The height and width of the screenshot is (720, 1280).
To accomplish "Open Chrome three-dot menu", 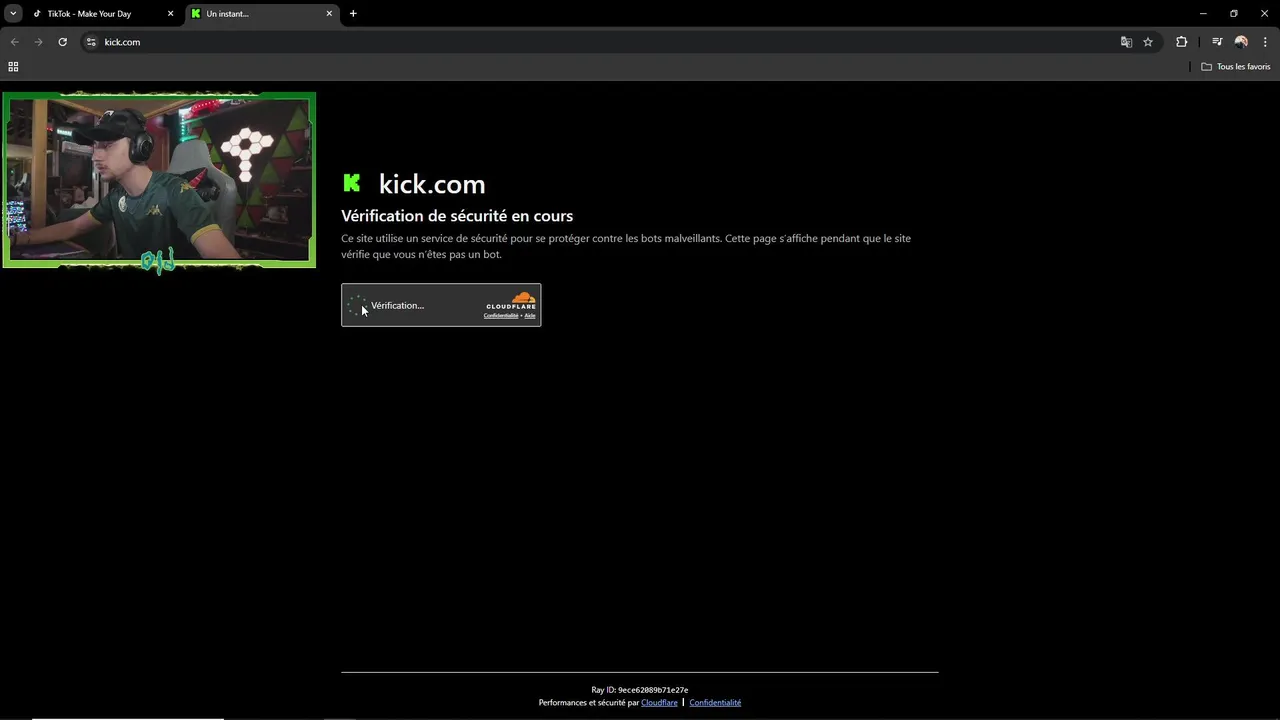I will (x=1266, y=42).
